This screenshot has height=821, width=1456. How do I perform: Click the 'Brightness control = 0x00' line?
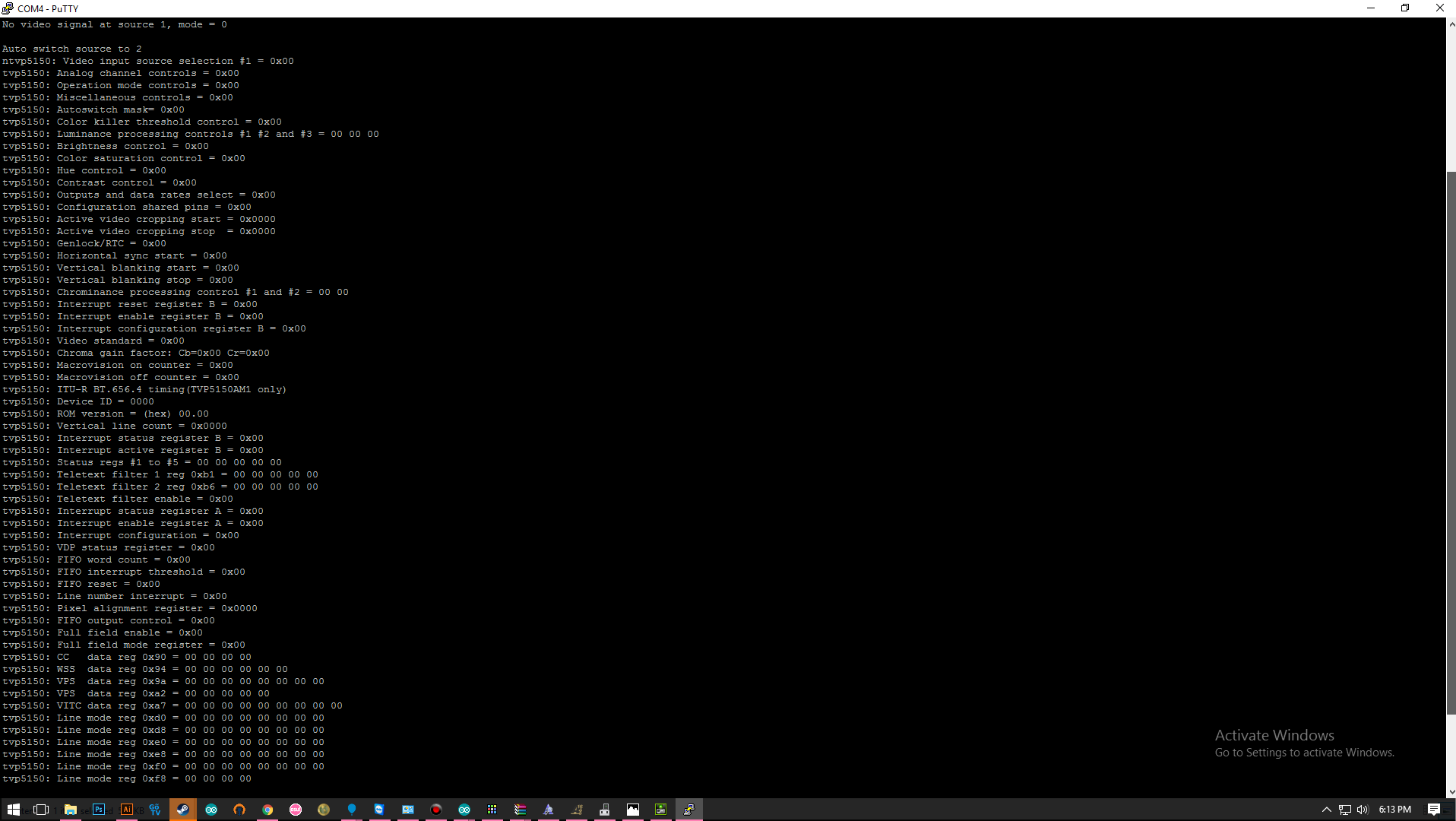[x=106, y=146]
